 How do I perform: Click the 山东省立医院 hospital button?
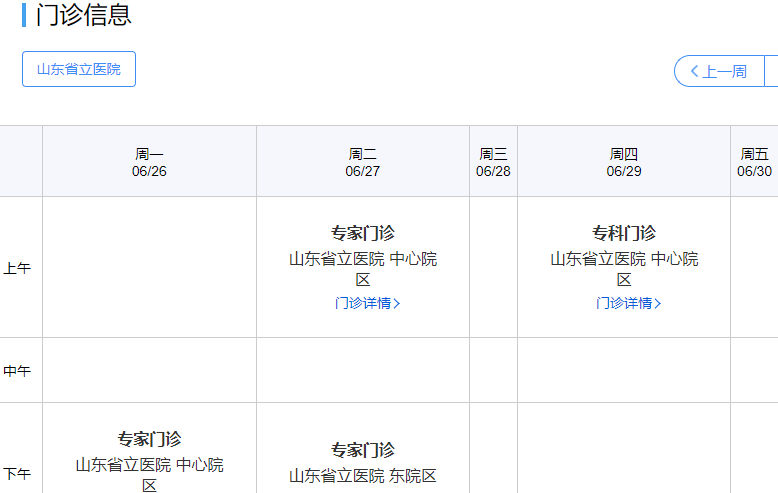click(79, 69)
